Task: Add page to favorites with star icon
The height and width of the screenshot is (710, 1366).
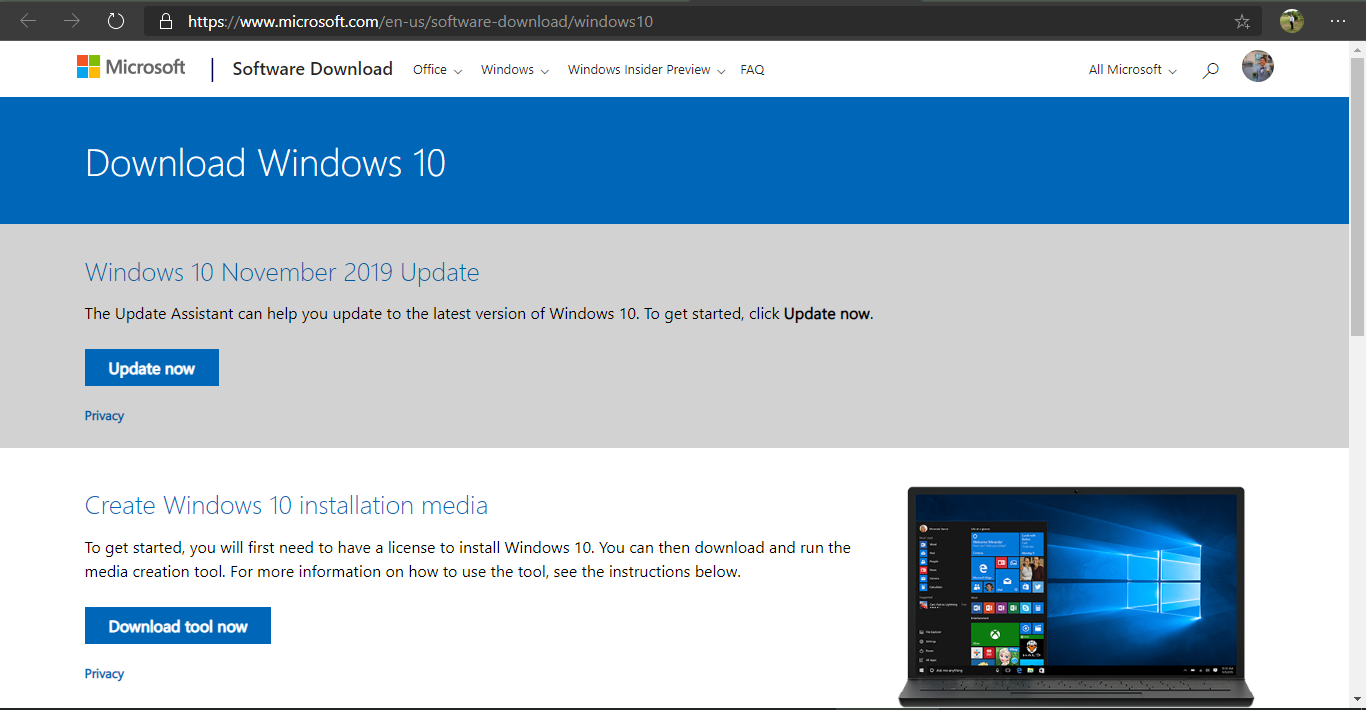Action: pyautogui.click(x=1242, y=21)
